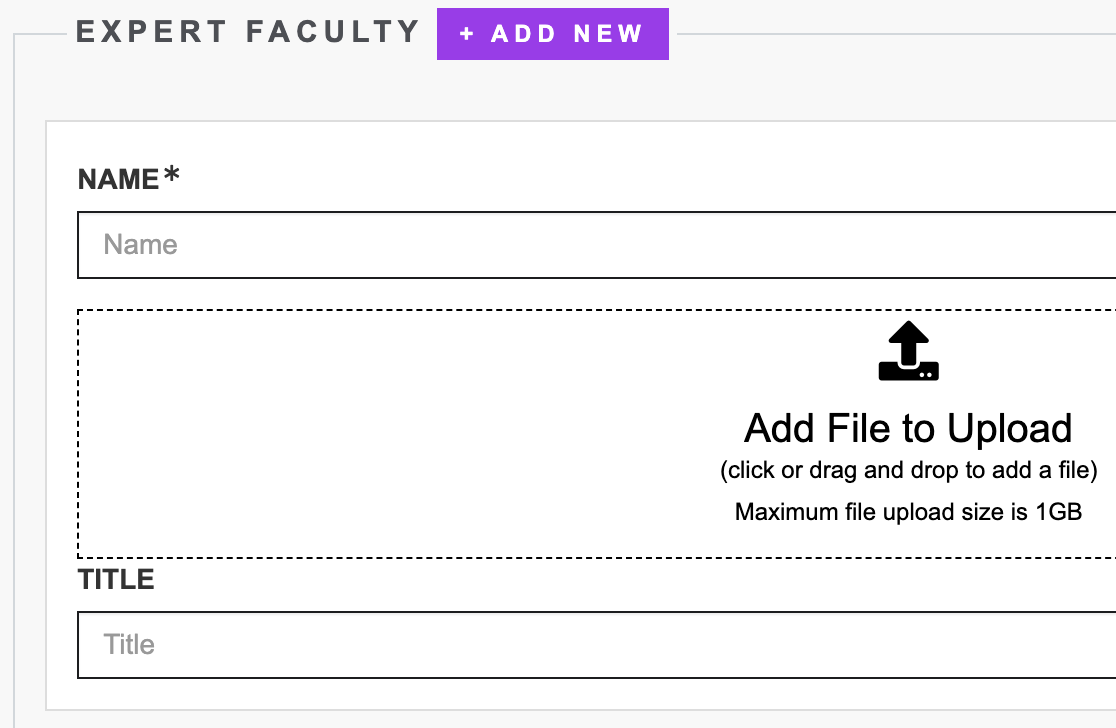Image resolution: width=1116 pixels, height=728 pixels.
Task: Click the Title placeholder text
Action: pos(129,645)
